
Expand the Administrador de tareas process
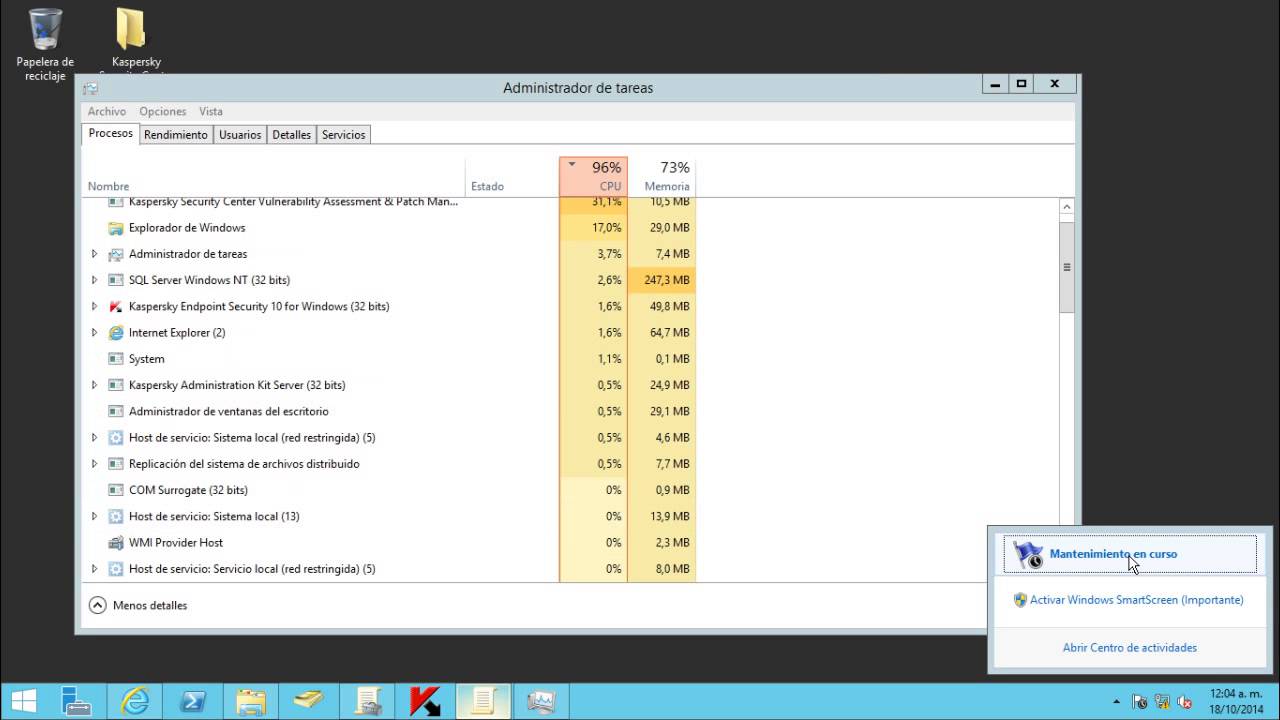pyautogui.click(x=95, y=254)
